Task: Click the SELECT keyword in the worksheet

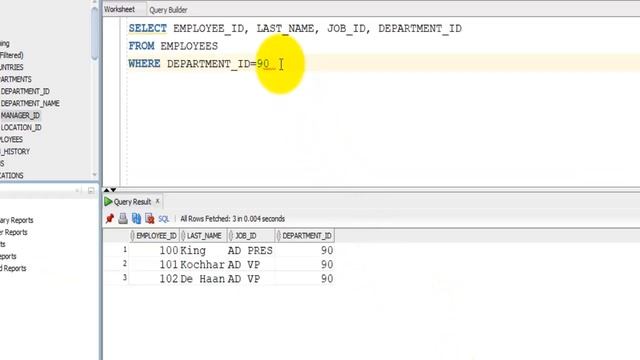Action: click(148, 29)
